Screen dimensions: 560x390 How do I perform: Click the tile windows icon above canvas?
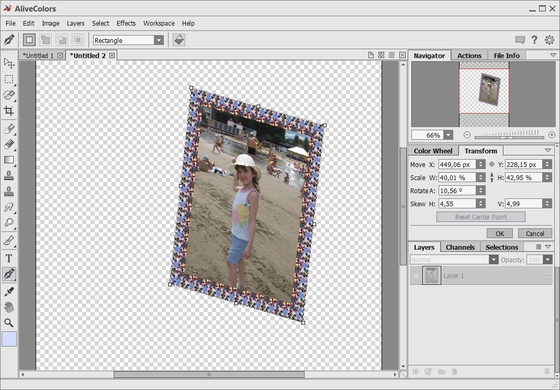tap(381, 55)
